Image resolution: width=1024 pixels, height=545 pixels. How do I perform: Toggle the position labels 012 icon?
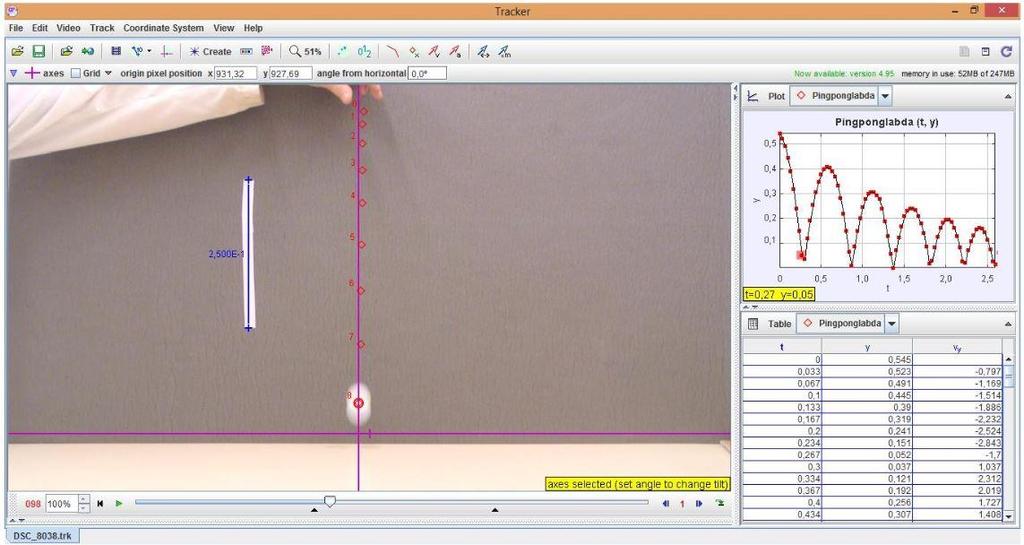click(x=364, y=51)
